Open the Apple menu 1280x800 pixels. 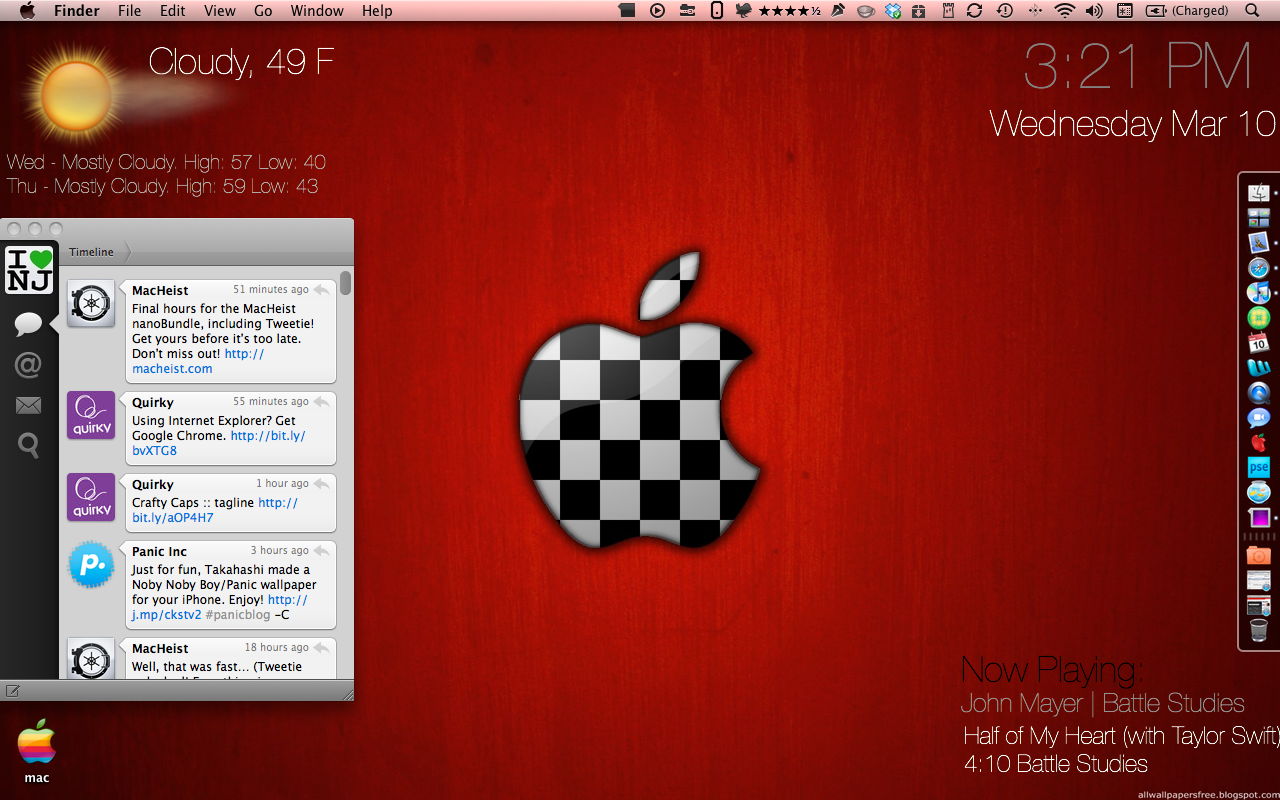27,11
